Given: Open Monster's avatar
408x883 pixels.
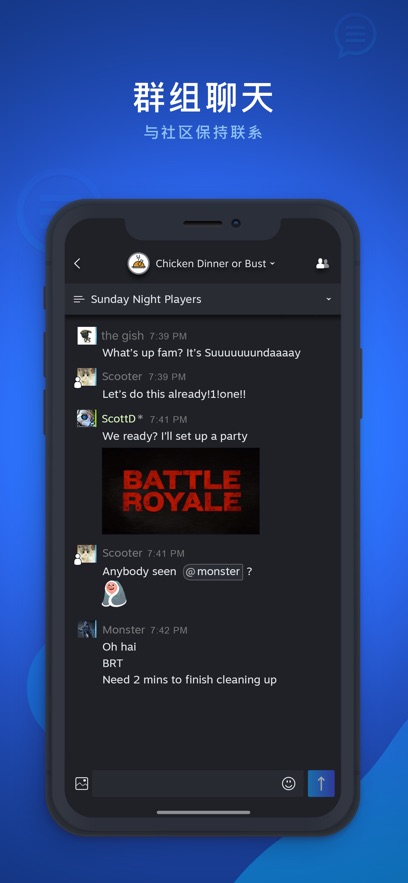Looking at the screenshot, I should pos(87,629).
